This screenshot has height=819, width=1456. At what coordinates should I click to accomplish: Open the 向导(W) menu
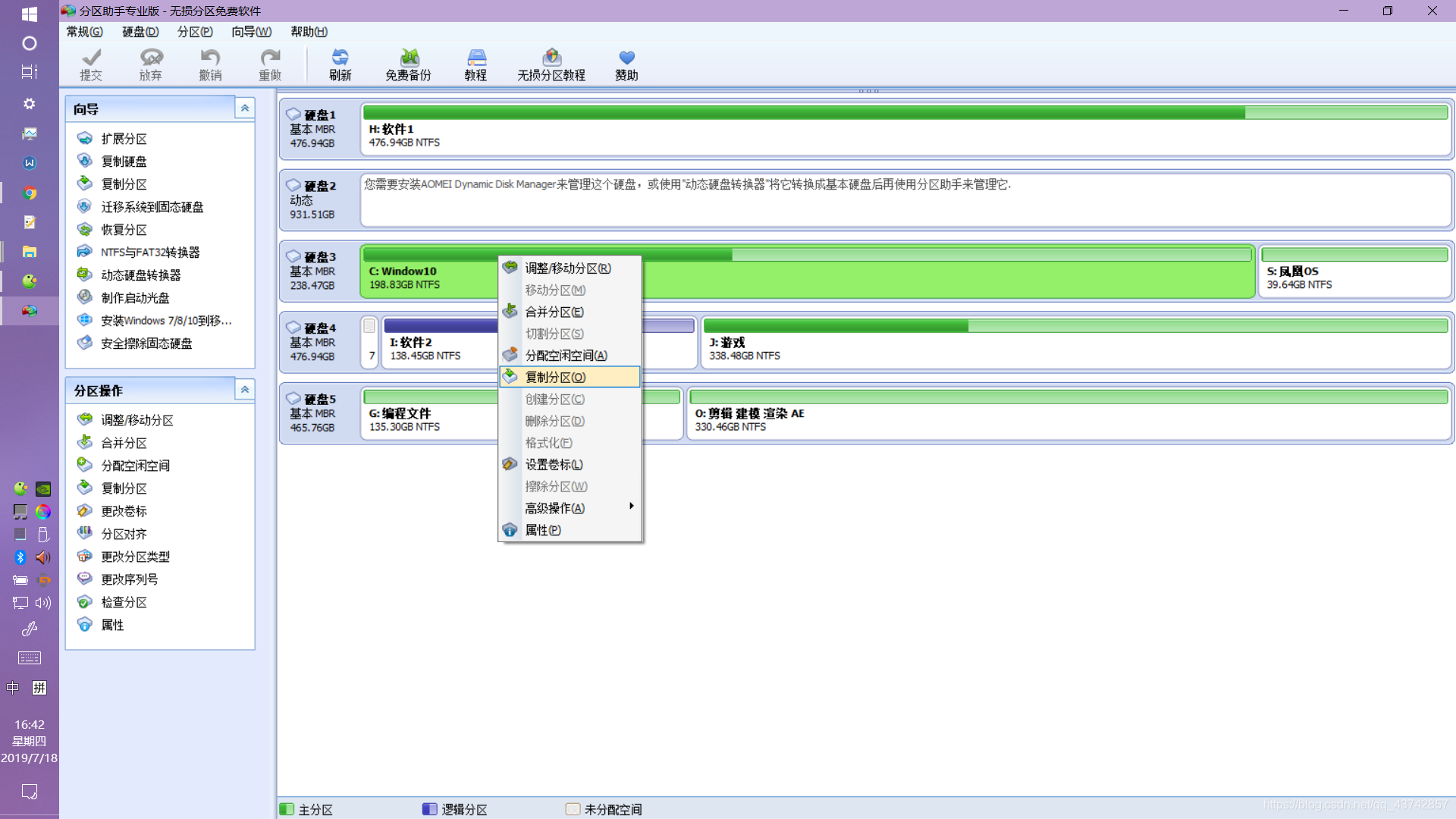click(x=251, y=32)
